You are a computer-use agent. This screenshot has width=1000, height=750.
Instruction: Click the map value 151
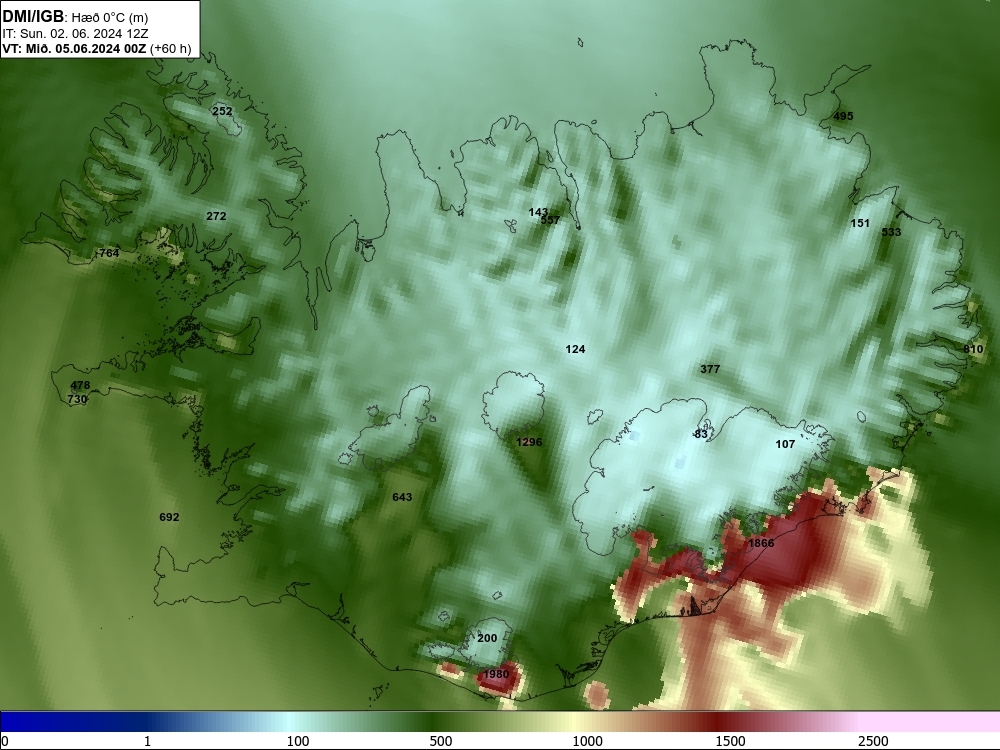(860, 223)
